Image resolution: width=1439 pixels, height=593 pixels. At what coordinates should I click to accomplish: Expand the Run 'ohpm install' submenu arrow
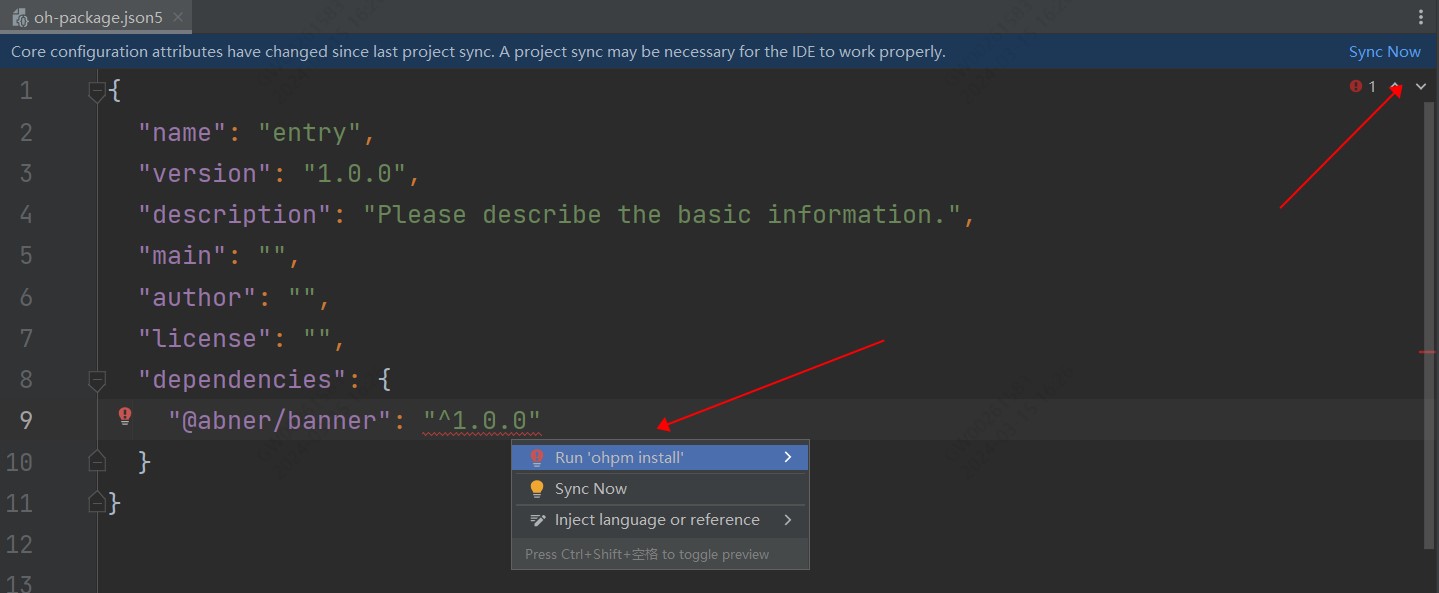(788, 457)
